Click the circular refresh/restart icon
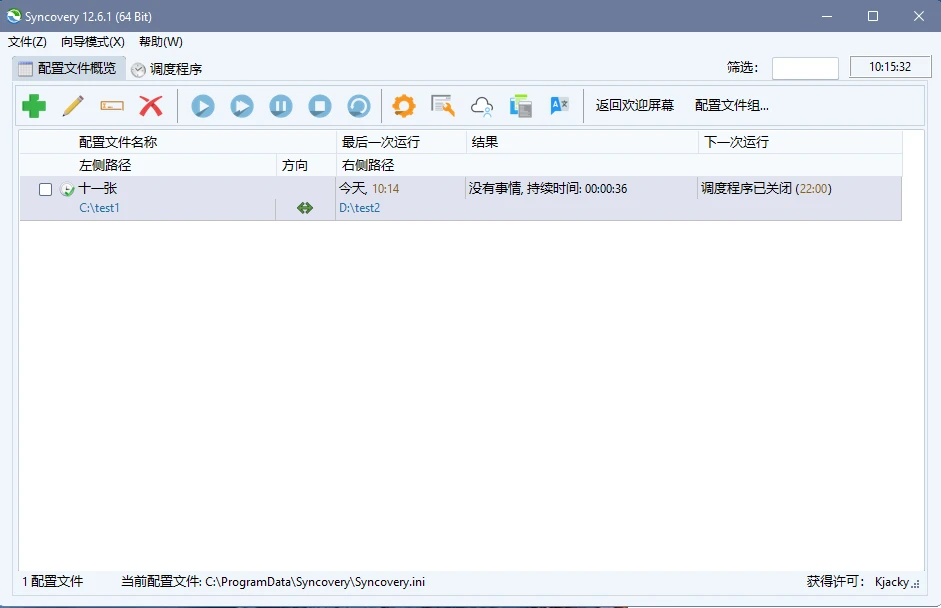This screenshot has width=941, height=608. coord(359,106)
